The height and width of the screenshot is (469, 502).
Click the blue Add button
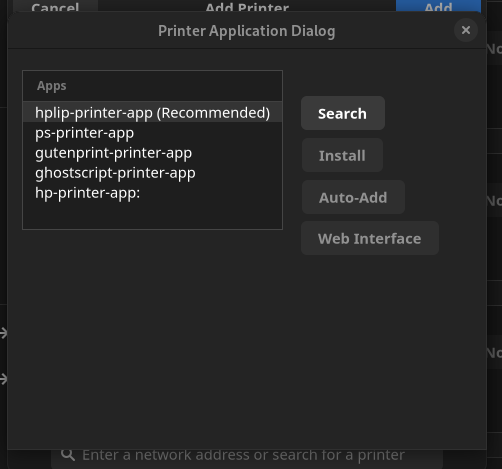pyautogui.click(x=438, y=6)
